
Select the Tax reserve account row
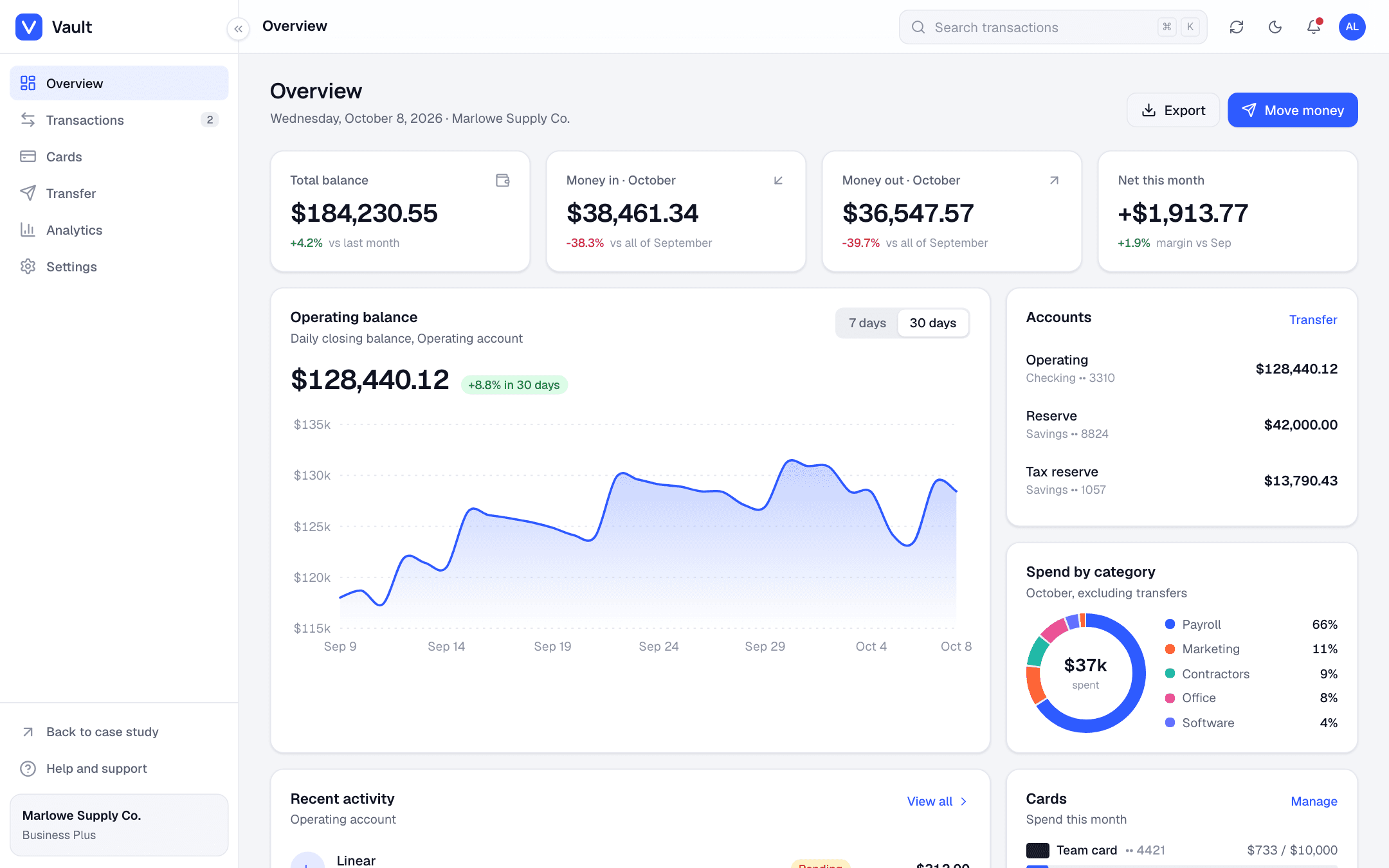pyautogui.click(x=1181, y=480)
